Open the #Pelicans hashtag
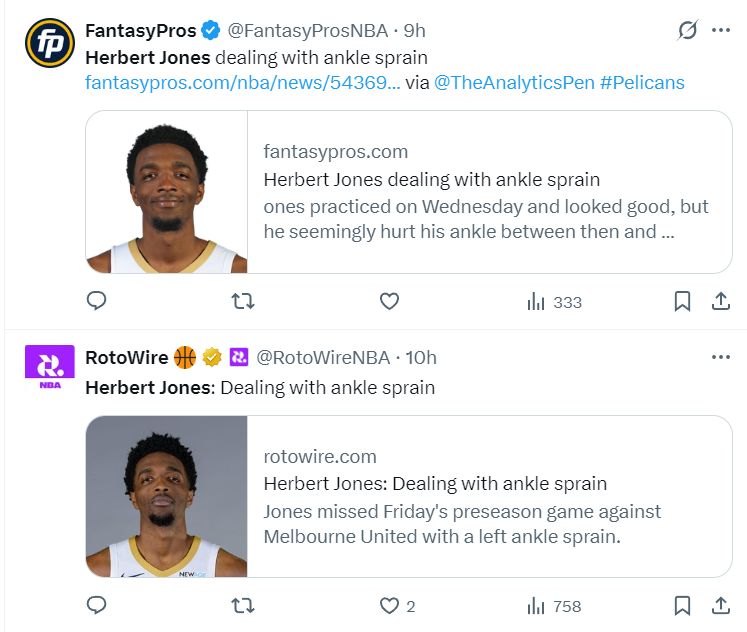This screenshot has height=632, width=747. coord(642,83)
